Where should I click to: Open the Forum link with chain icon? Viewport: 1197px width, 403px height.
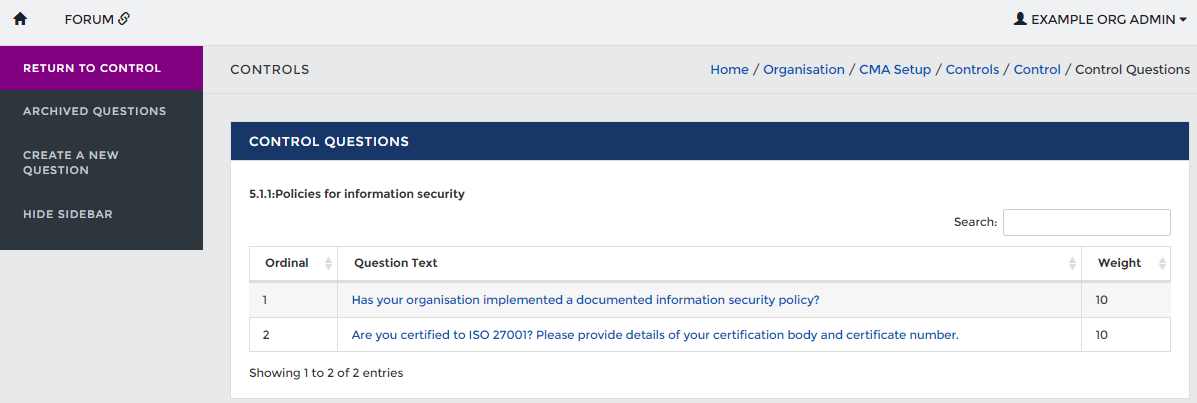pos(97,19)
